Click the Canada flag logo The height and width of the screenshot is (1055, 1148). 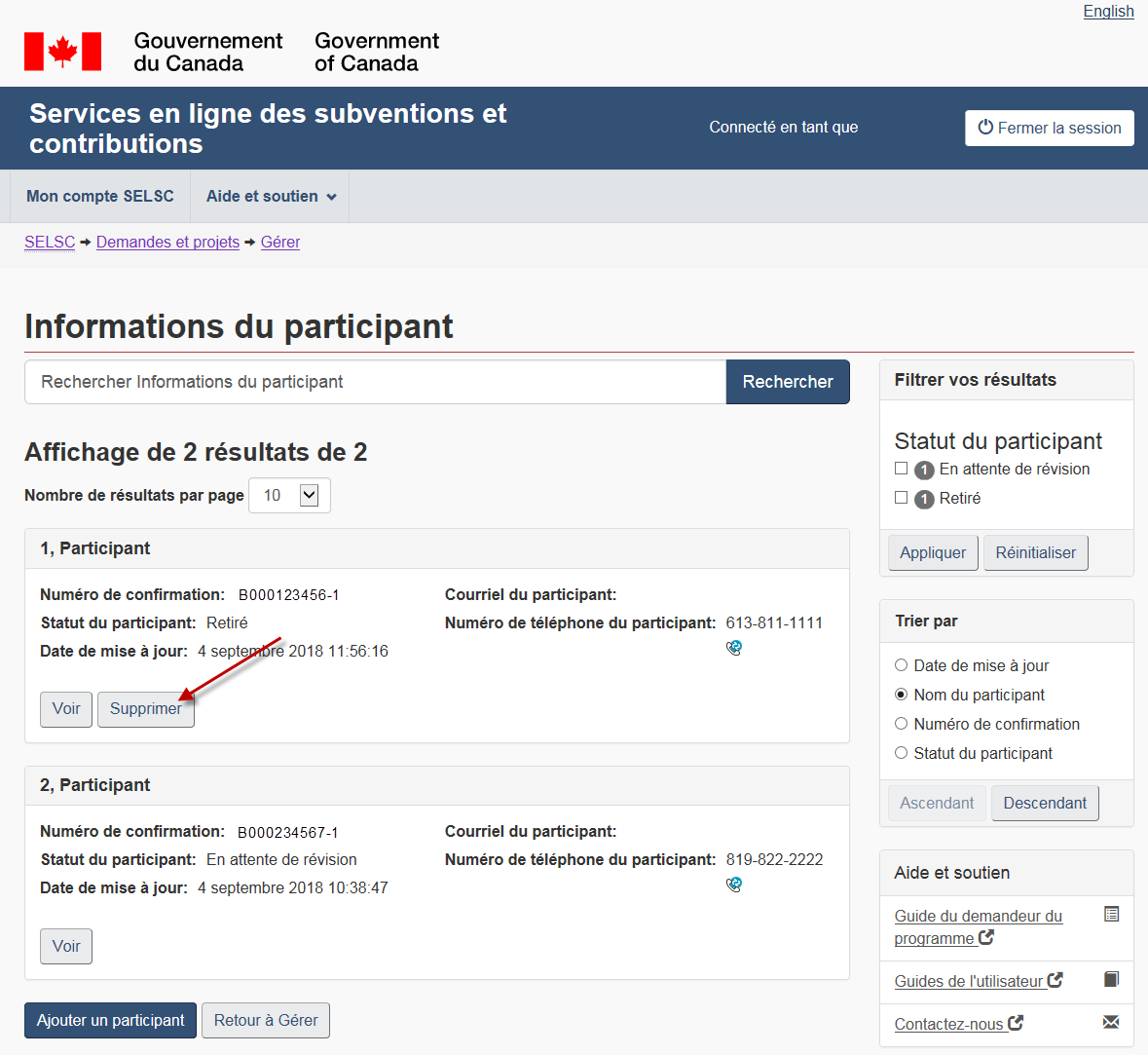pos(62,52)
